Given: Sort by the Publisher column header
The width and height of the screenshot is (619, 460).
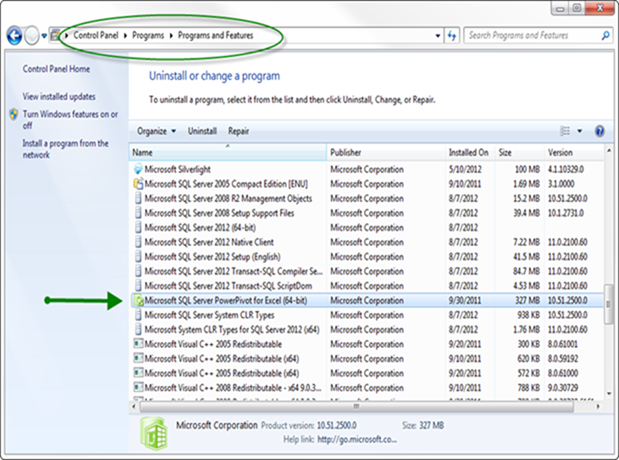Looking at the screenshot, I should [x=386, y=152].
